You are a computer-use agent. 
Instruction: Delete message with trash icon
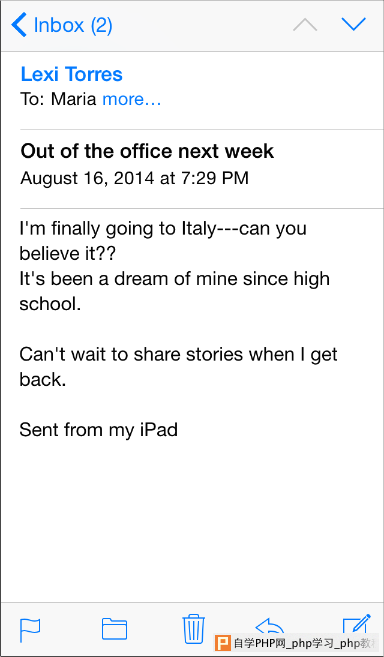[194, 629]
